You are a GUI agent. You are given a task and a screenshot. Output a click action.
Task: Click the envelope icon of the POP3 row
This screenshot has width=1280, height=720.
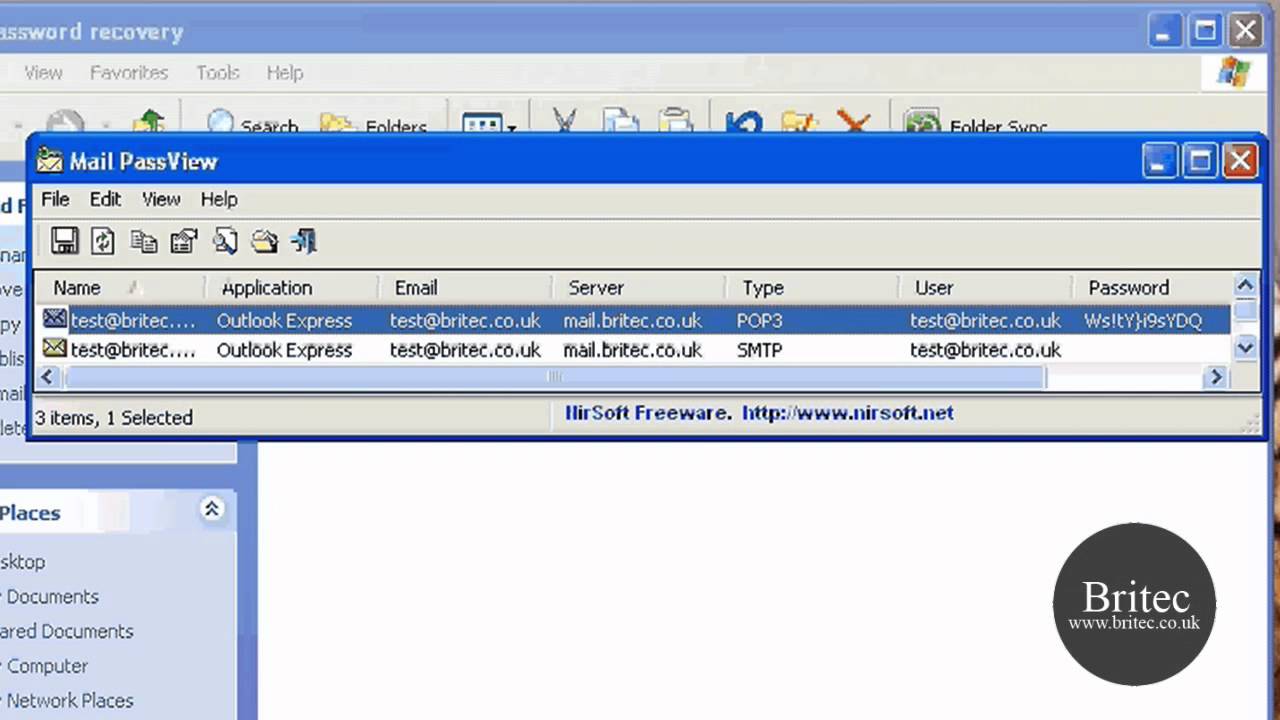[54, 320]
